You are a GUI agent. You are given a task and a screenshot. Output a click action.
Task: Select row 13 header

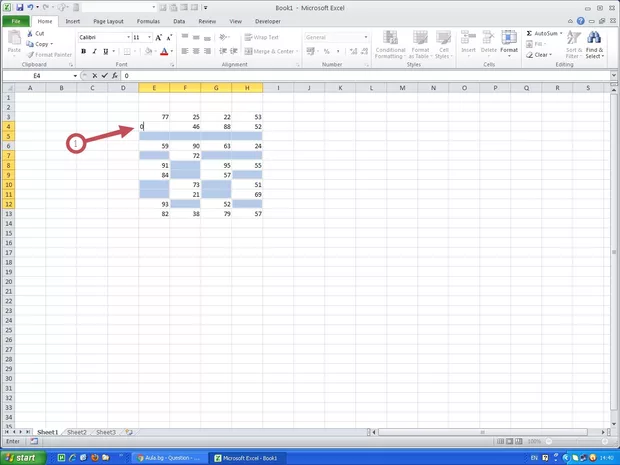point(9,214)
